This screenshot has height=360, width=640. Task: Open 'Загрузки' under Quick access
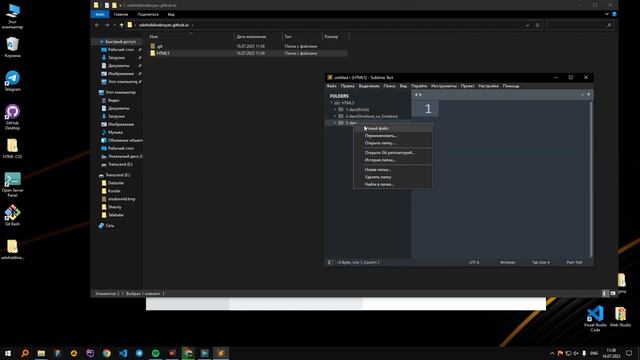click(116, 58)
